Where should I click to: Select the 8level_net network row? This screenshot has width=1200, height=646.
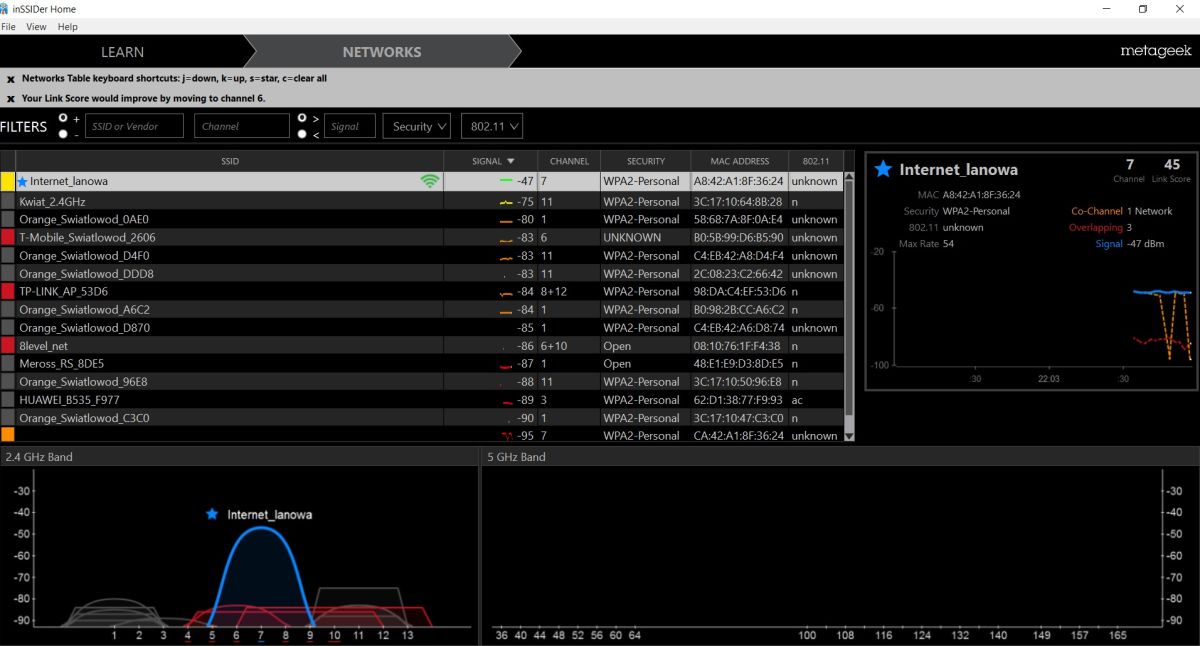click(422, 345)
